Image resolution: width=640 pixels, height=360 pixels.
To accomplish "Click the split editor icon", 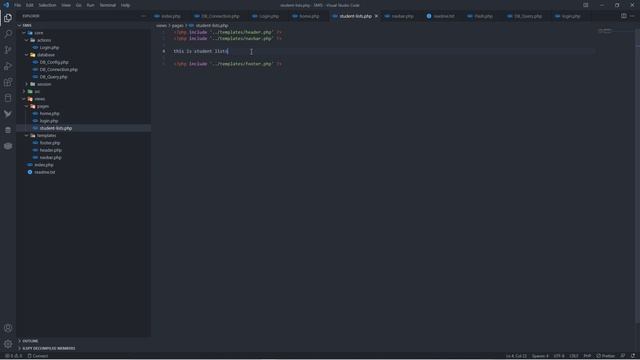I will pyautogui.click(x=624, y=16).
